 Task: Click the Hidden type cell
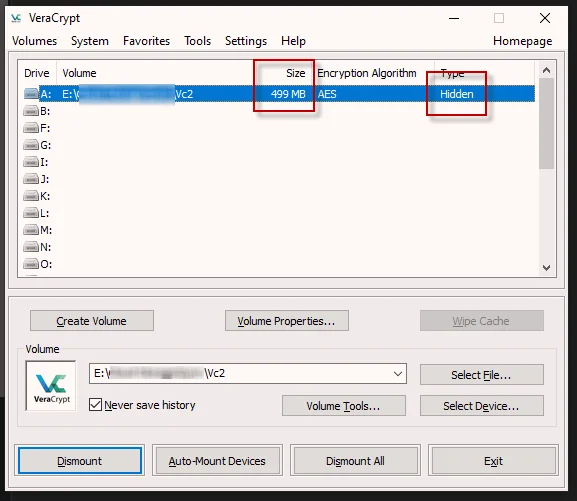[457, 94]
